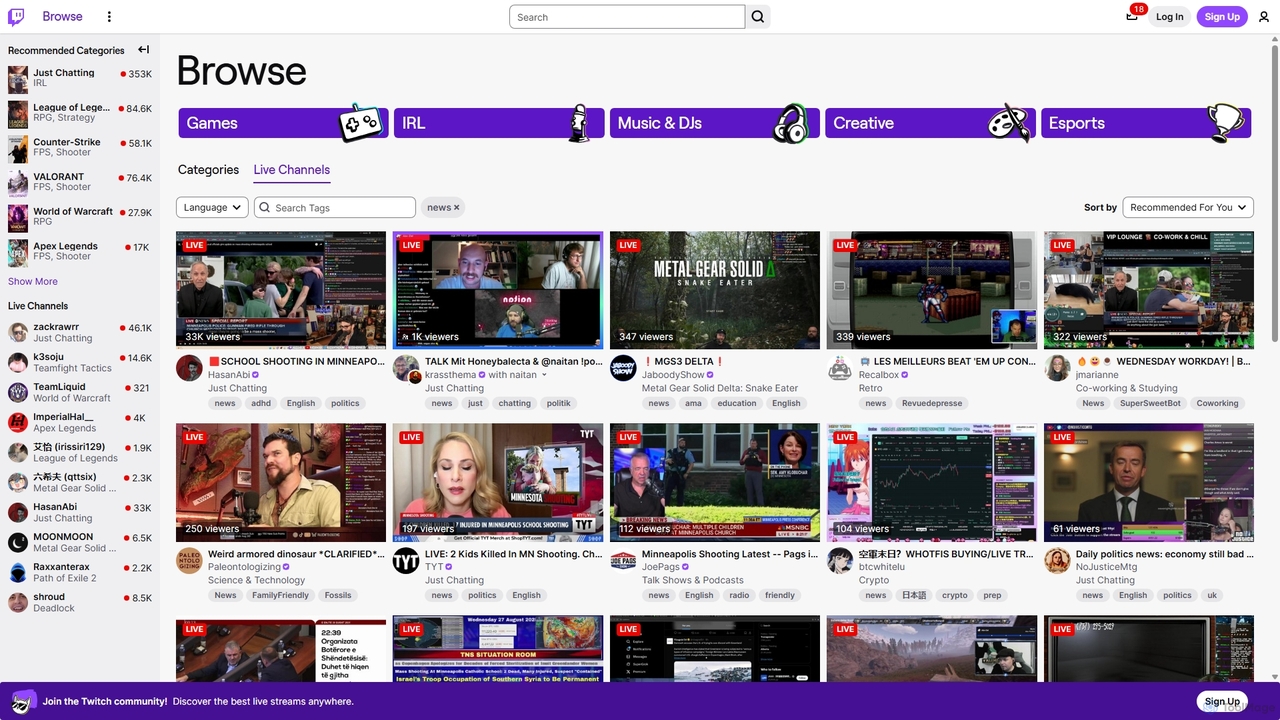Open 'Weird armored dinosaur' stream title
Viewport: 1280px width, 720px height.
point(296,554)
